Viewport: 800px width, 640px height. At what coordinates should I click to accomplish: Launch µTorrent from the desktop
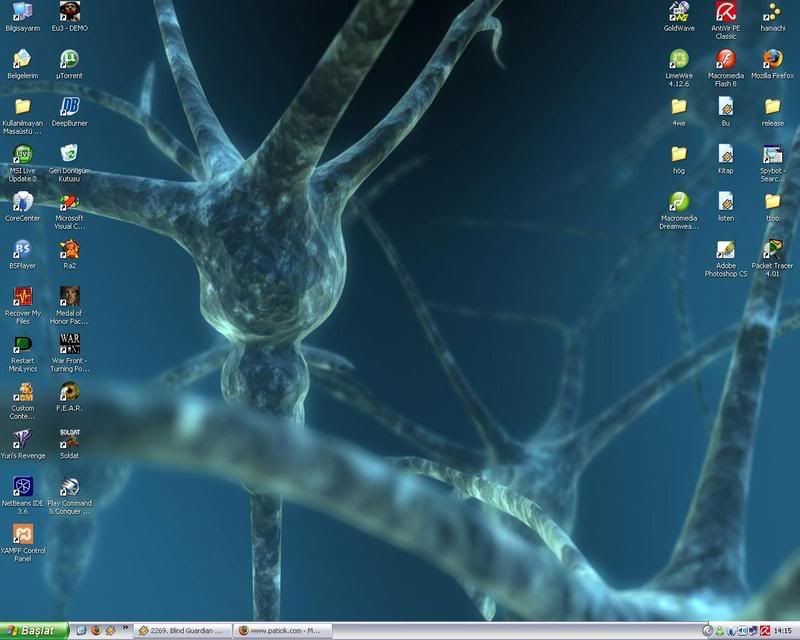[x=69, y=64]
